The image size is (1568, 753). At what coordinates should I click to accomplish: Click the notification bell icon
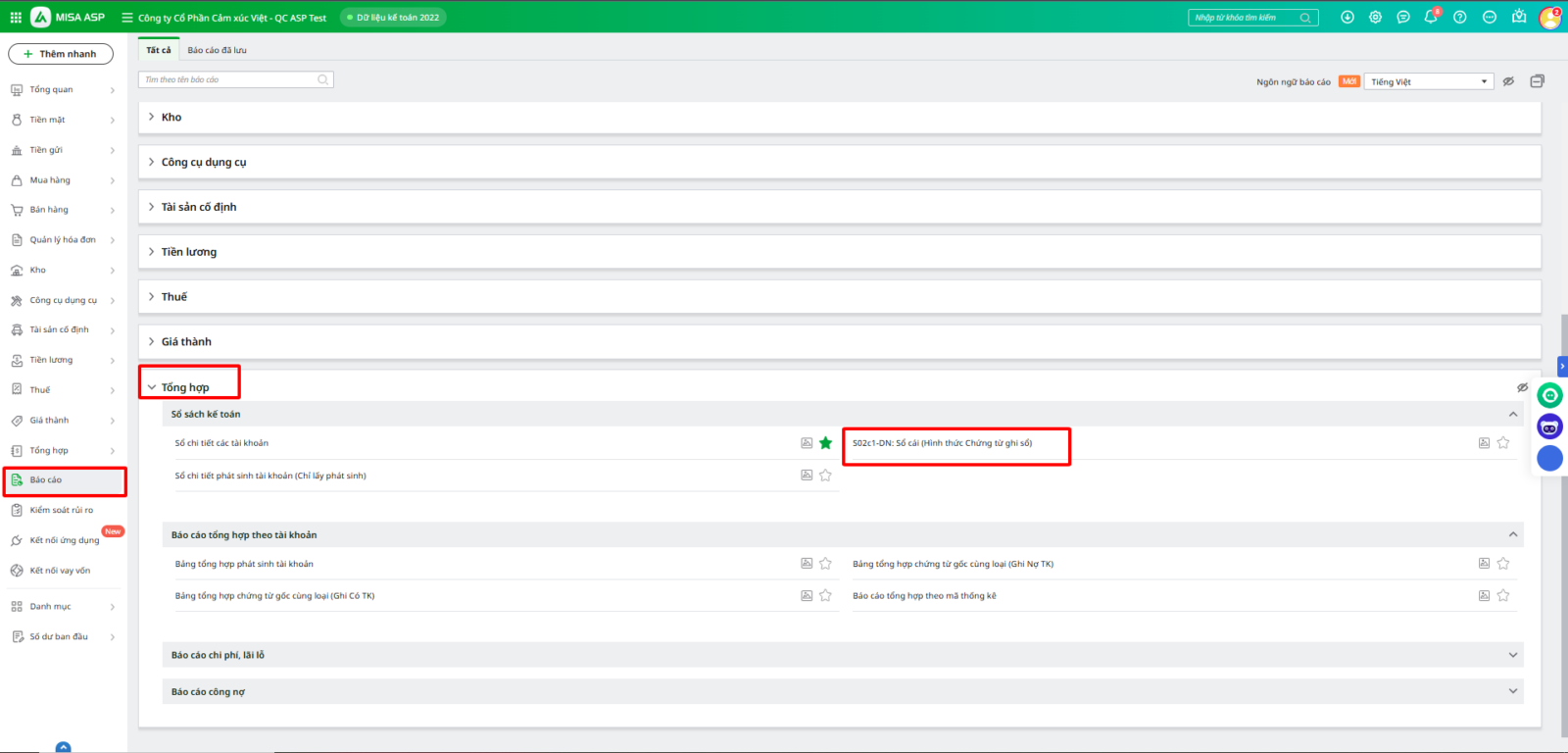[1431, 18]
